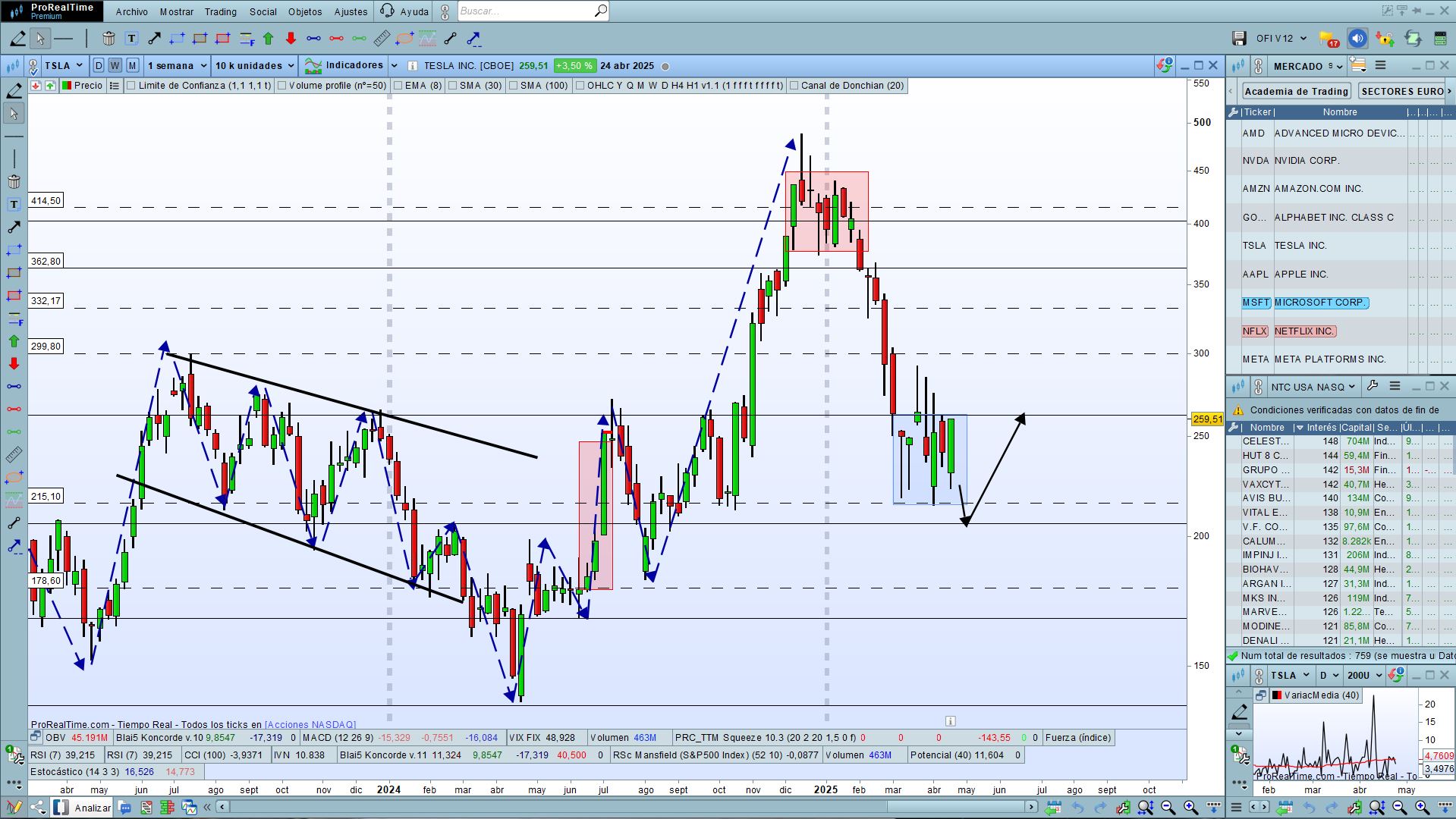Open the Objetos menu
Image resolution: width=1456 pixels, height=819 pixels.
coord(305,11)
